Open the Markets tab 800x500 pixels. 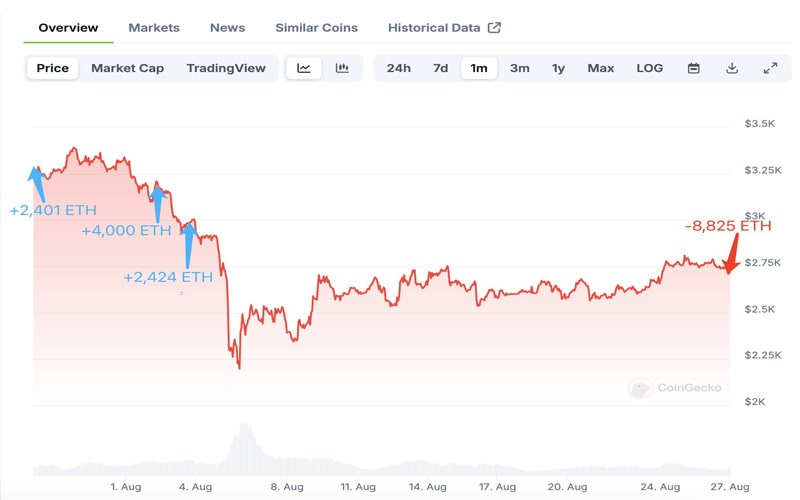(154, 28)
